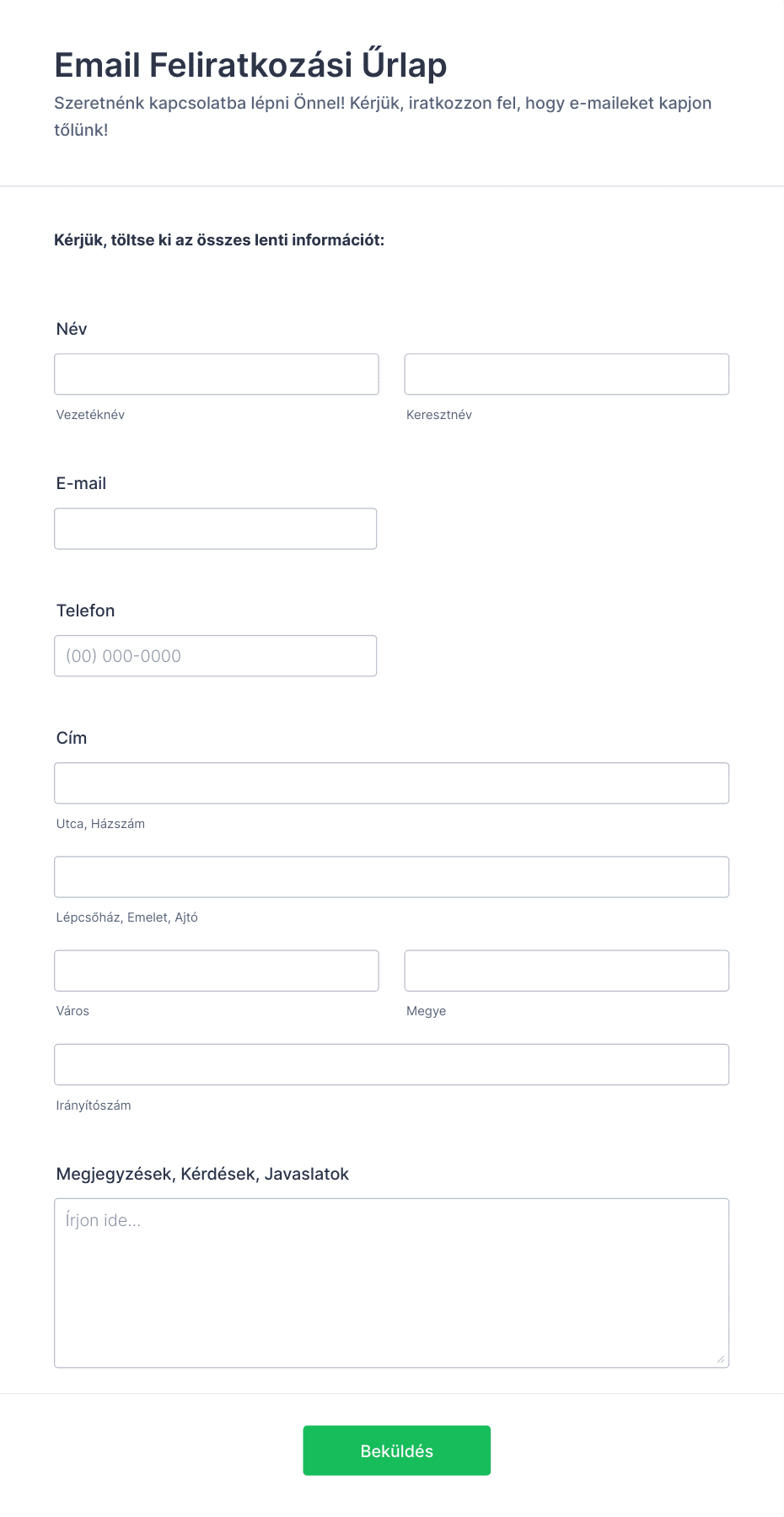Click the Keresztnév input field
Viewport: 784px width, 1517px height.
point(566,374)
